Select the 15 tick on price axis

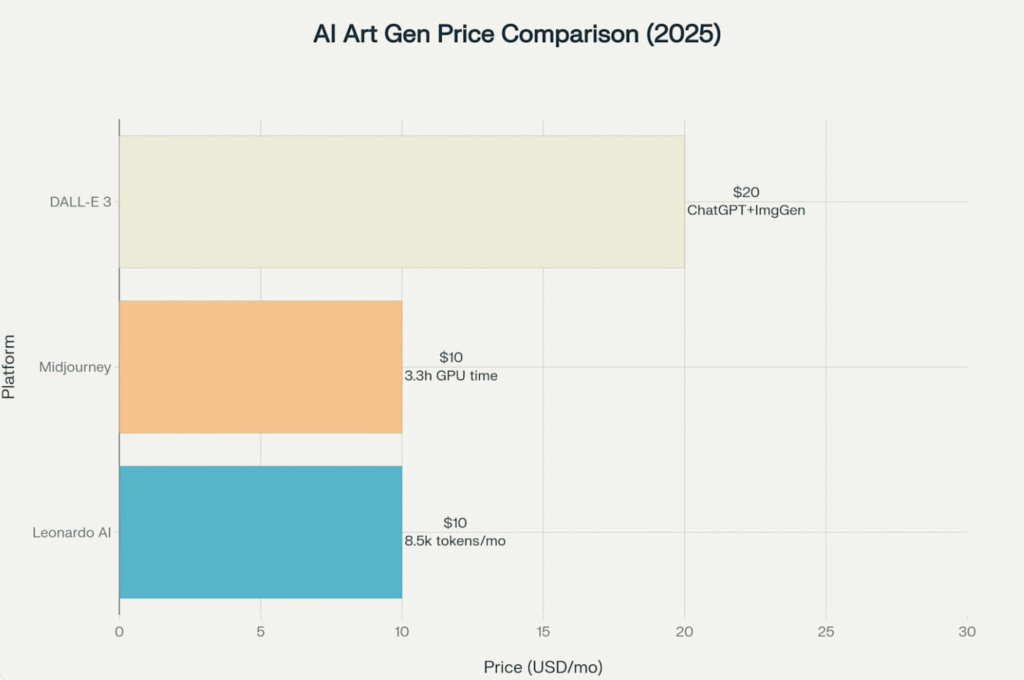coord(543,632)
